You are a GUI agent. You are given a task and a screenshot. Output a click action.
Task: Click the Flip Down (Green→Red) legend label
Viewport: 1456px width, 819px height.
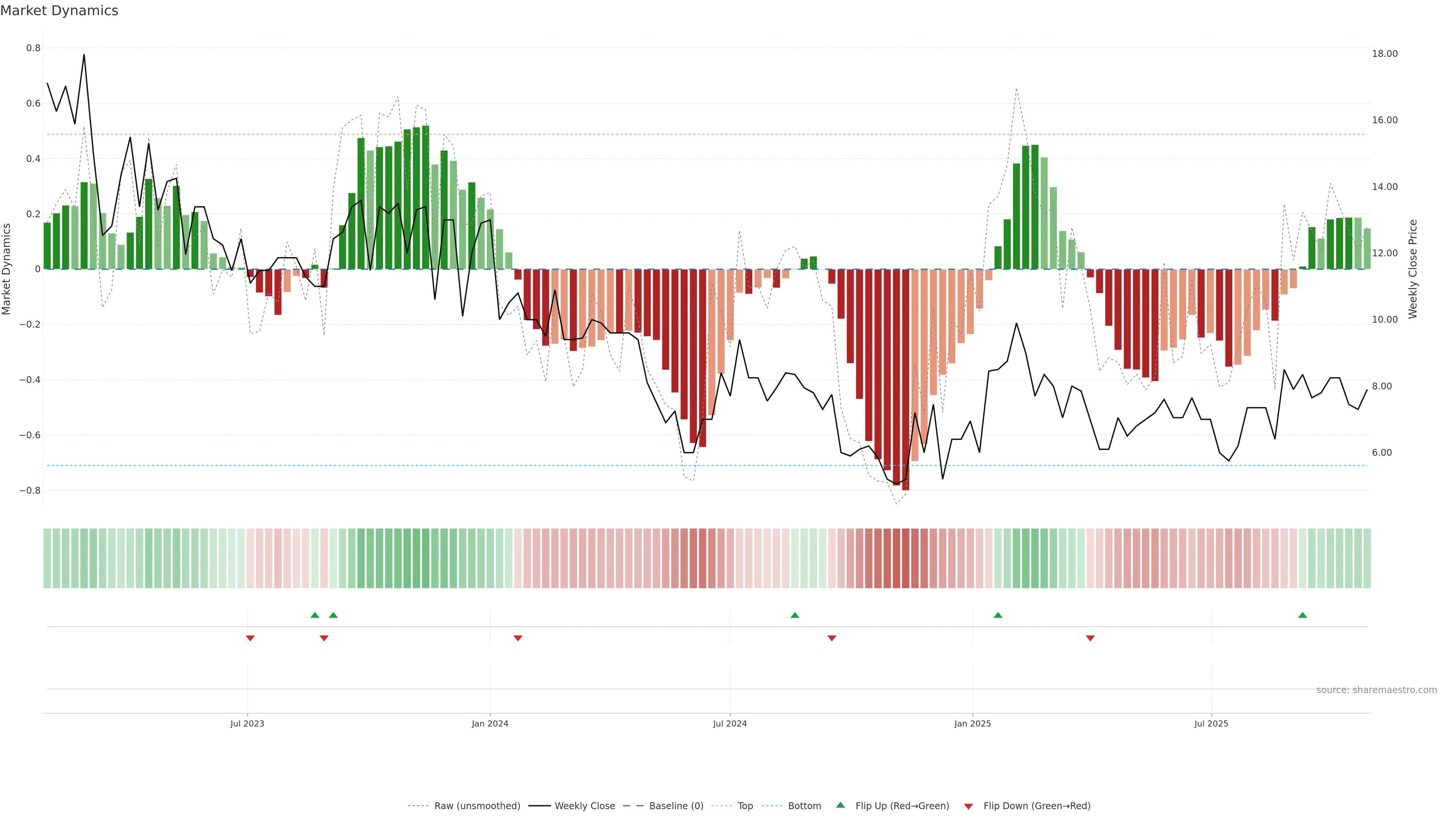[1037, 806]
